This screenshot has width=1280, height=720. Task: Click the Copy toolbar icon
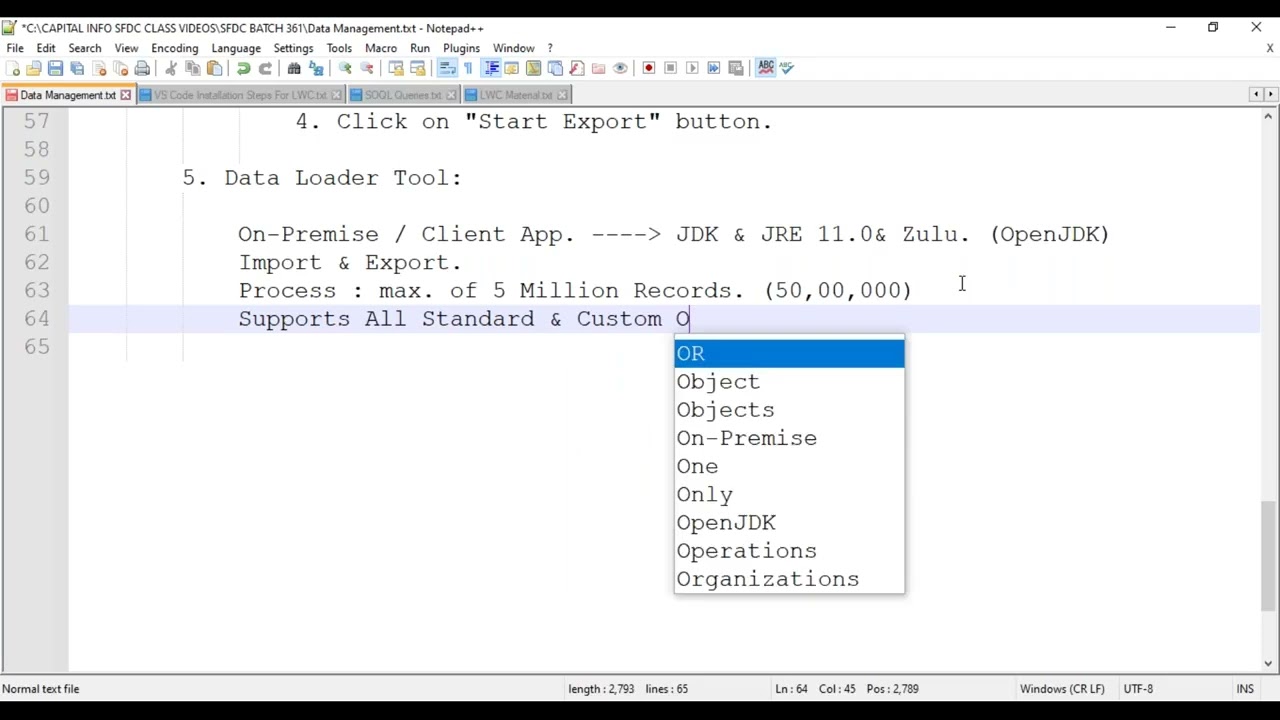(x=193, y=68)
